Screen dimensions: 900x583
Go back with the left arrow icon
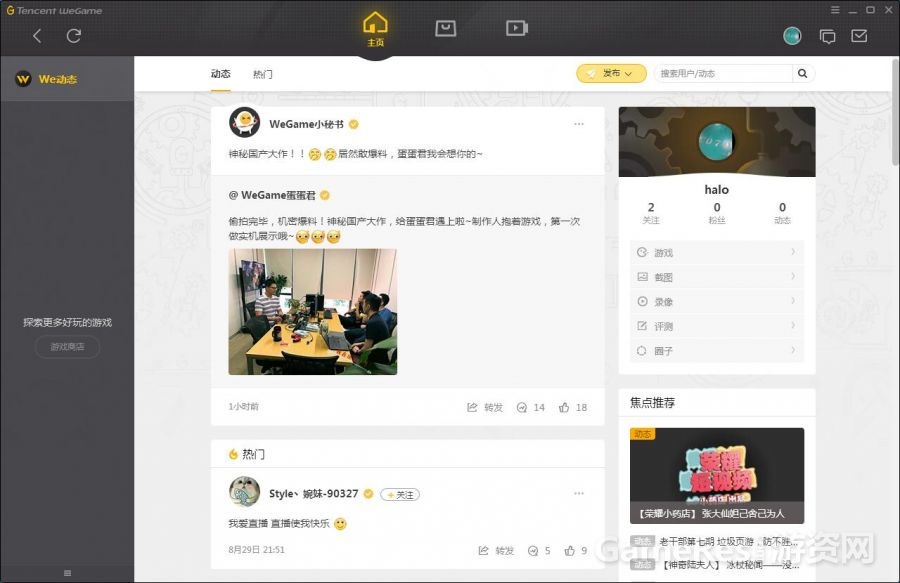(x=37, y=36)
